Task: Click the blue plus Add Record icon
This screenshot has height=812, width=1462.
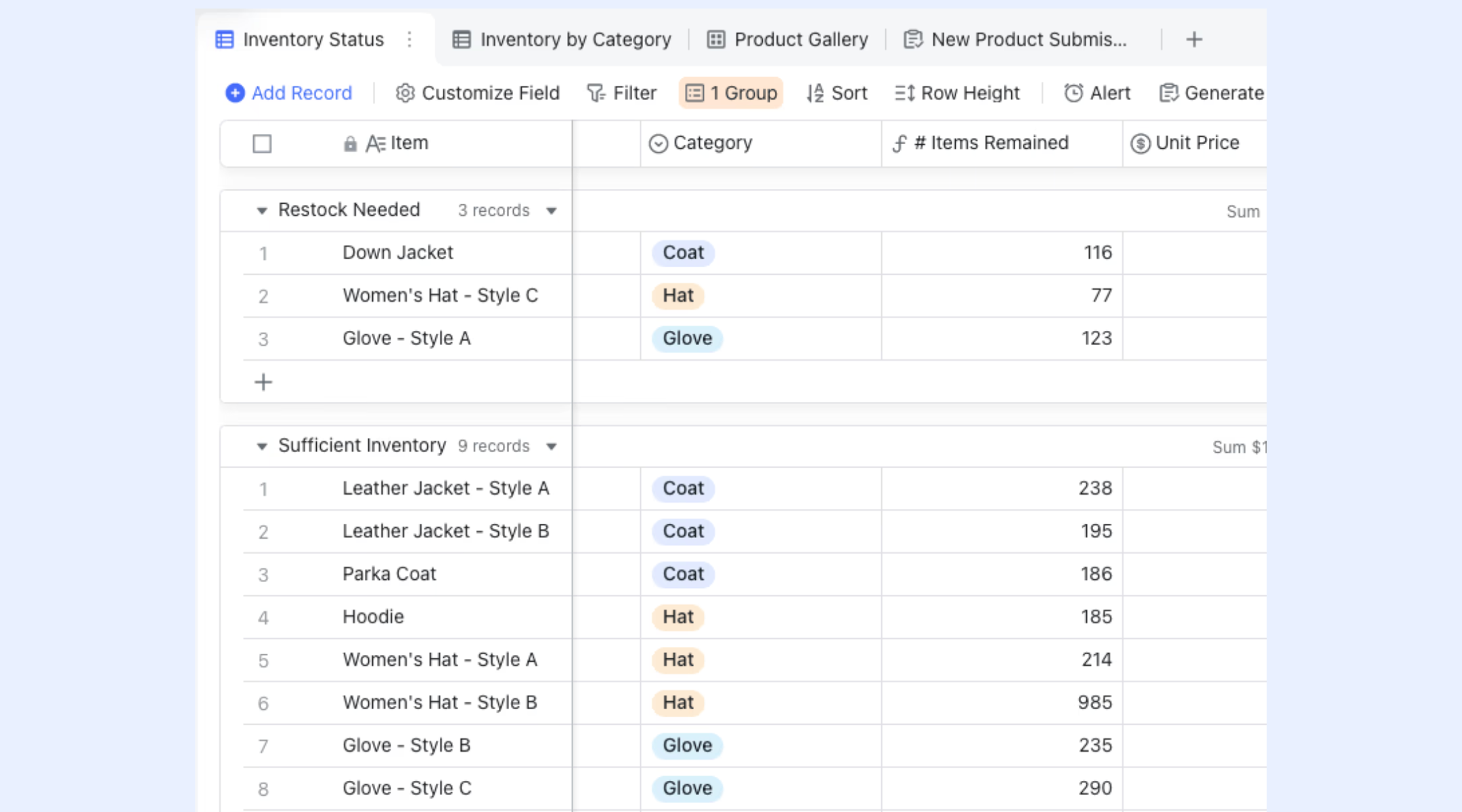Action: (235, 93)
